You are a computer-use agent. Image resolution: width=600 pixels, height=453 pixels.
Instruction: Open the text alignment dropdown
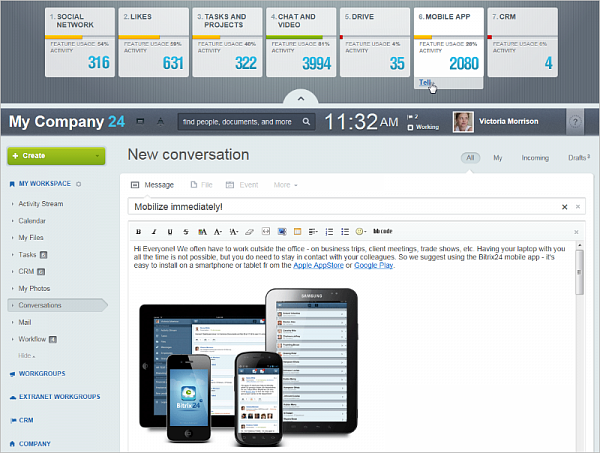[x=313, y=231]
